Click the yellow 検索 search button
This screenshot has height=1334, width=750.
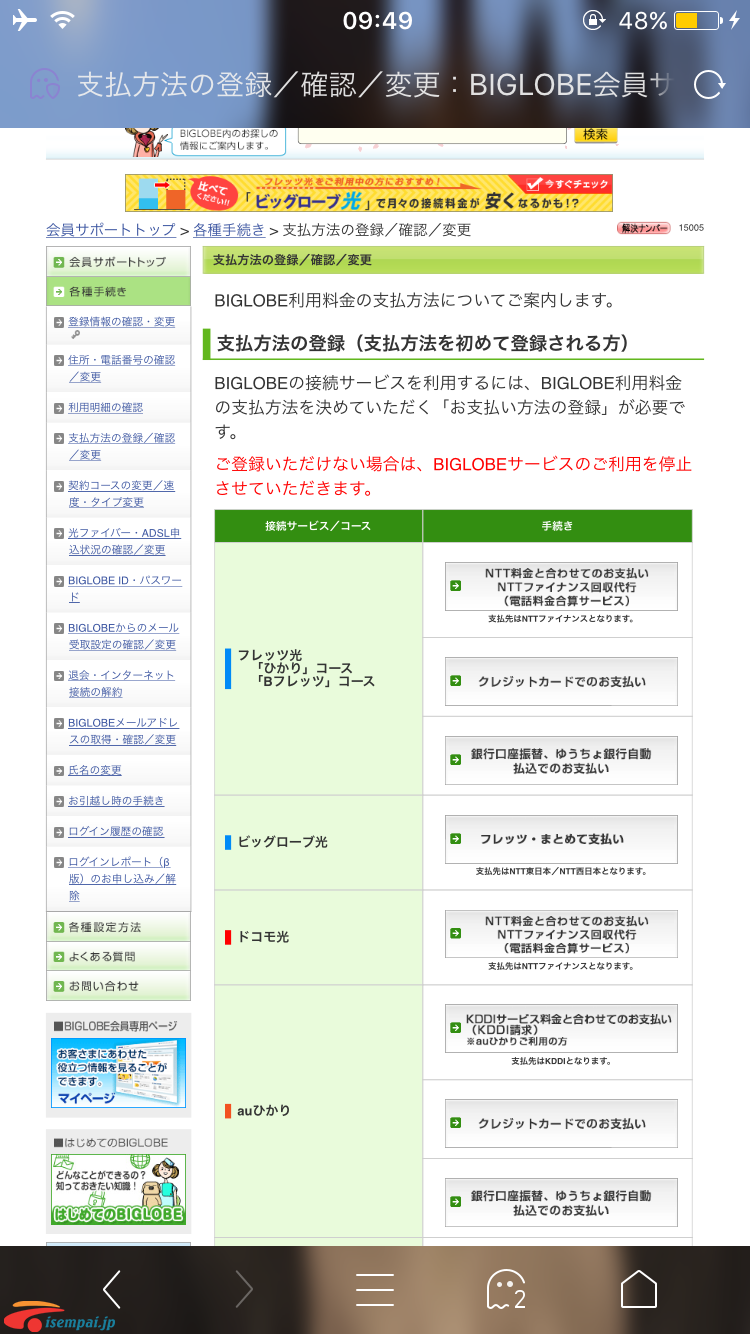click(596, 134)
